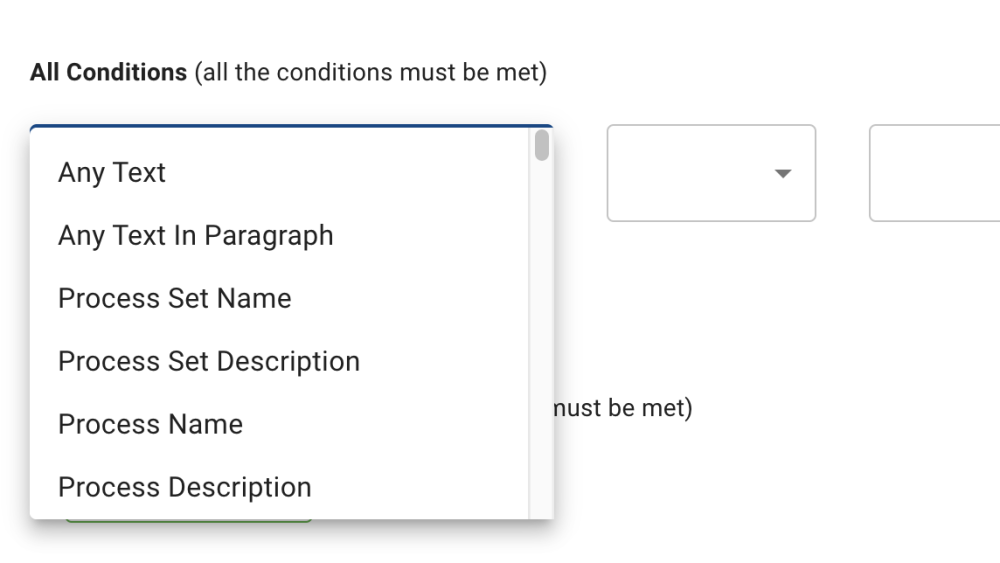1000x563 pixels.
Task: Select "Process Set Description" list entry
Action: 208,362
